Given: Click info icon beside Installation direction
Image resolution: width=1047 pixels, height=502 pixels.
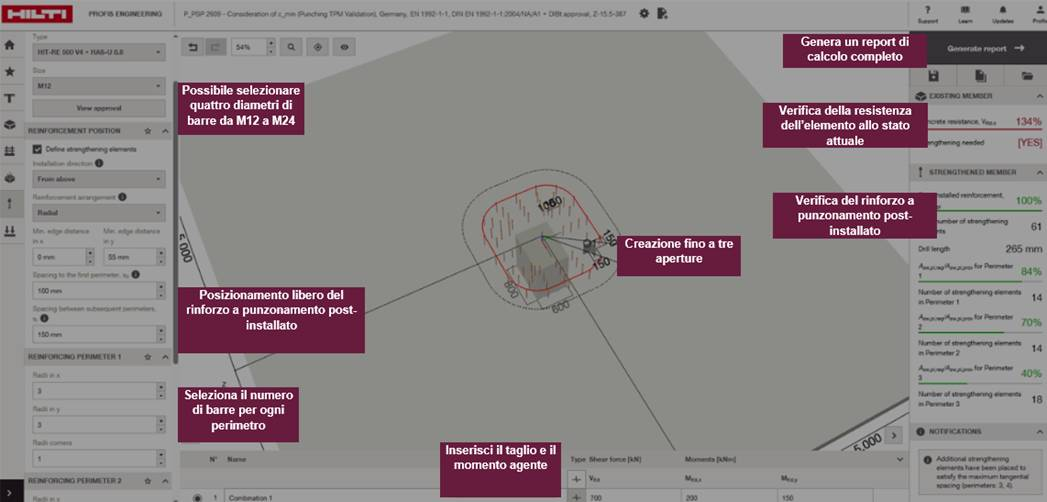Looking at the screenshot, I should click(99, 163).
